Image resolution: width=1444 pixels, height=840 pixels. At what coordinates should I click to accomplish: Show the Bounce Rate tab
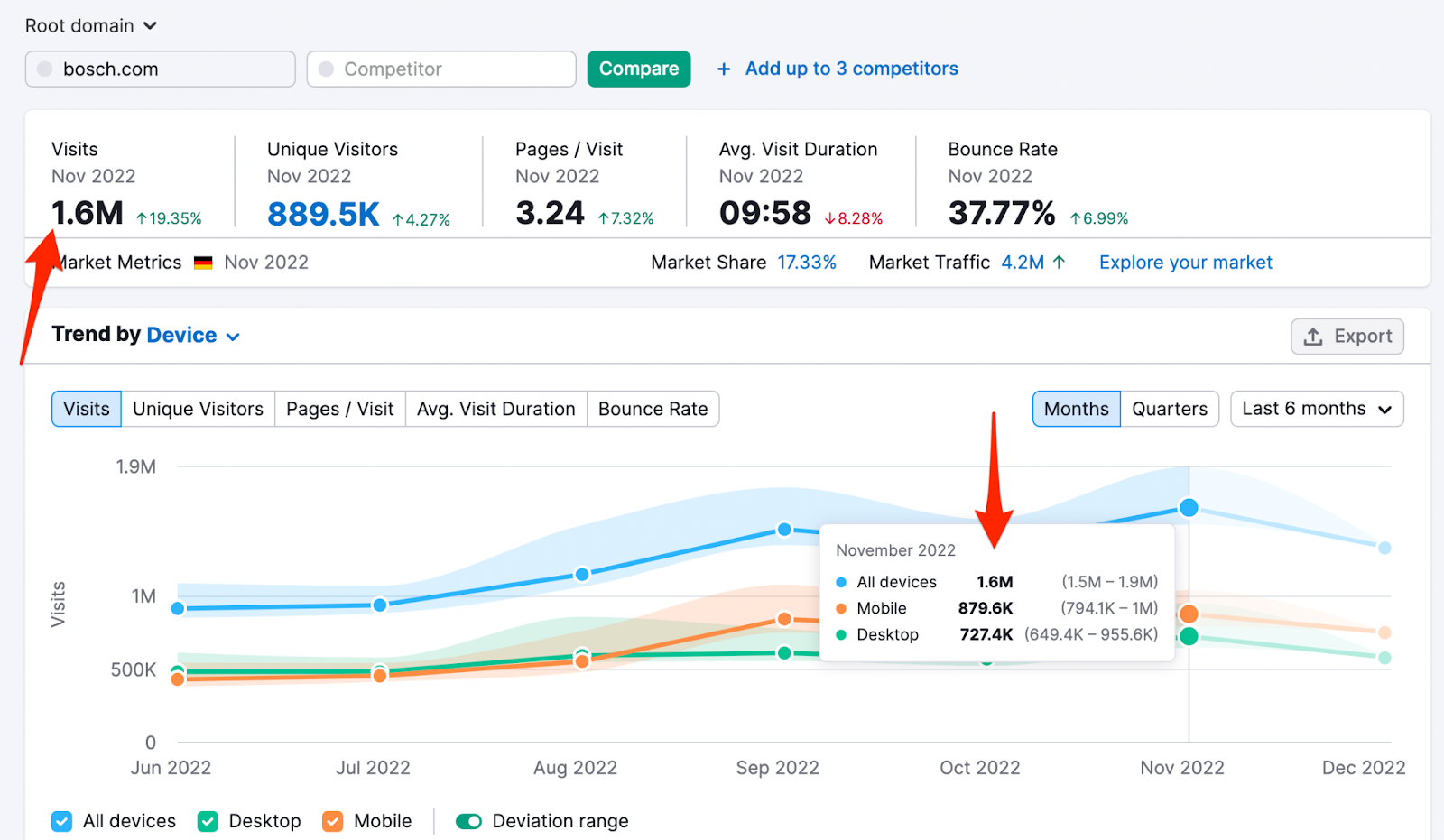tap(653, 409)
